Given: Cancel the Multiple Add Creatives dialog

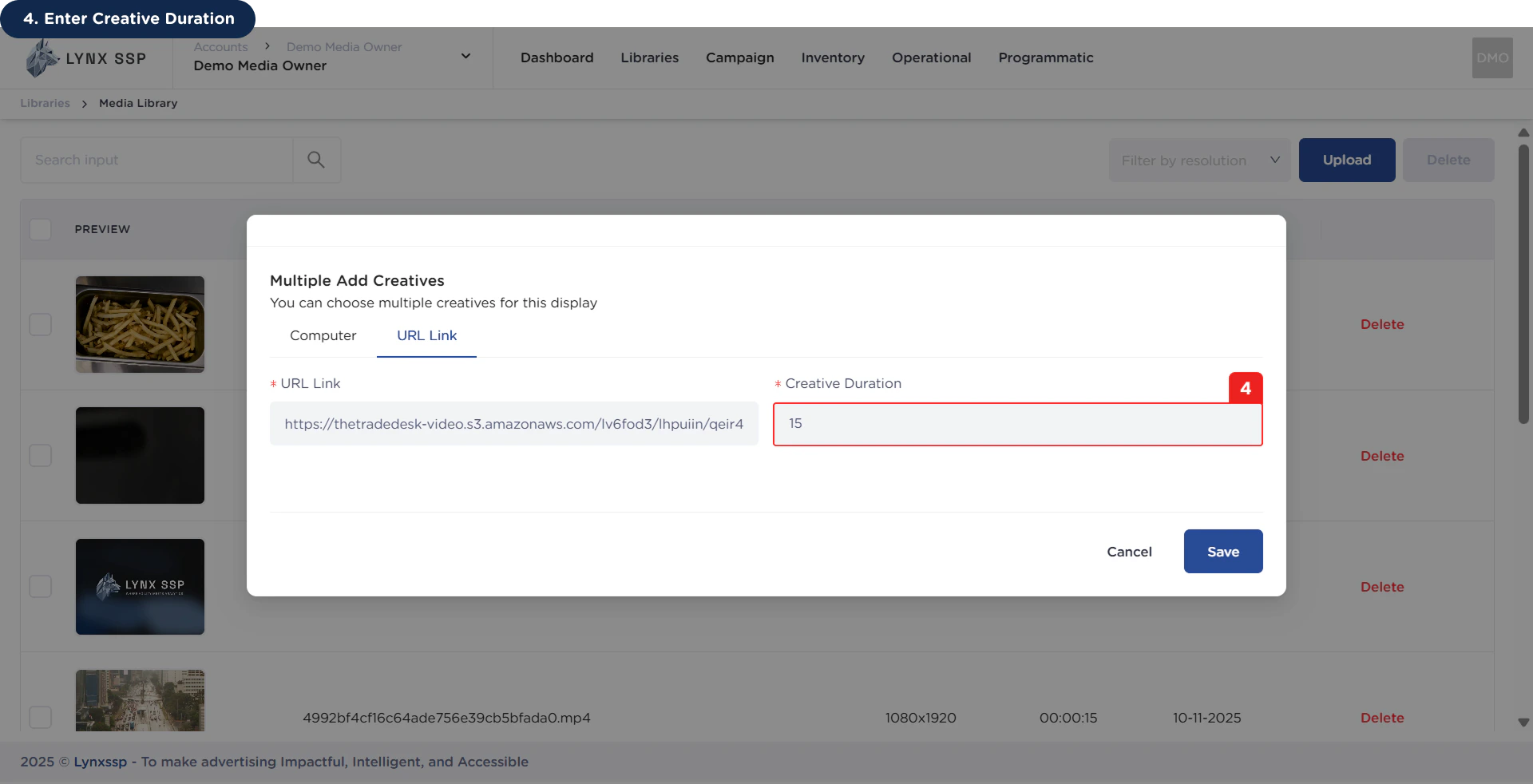Looking at the screenshot, I should 1129,552.
